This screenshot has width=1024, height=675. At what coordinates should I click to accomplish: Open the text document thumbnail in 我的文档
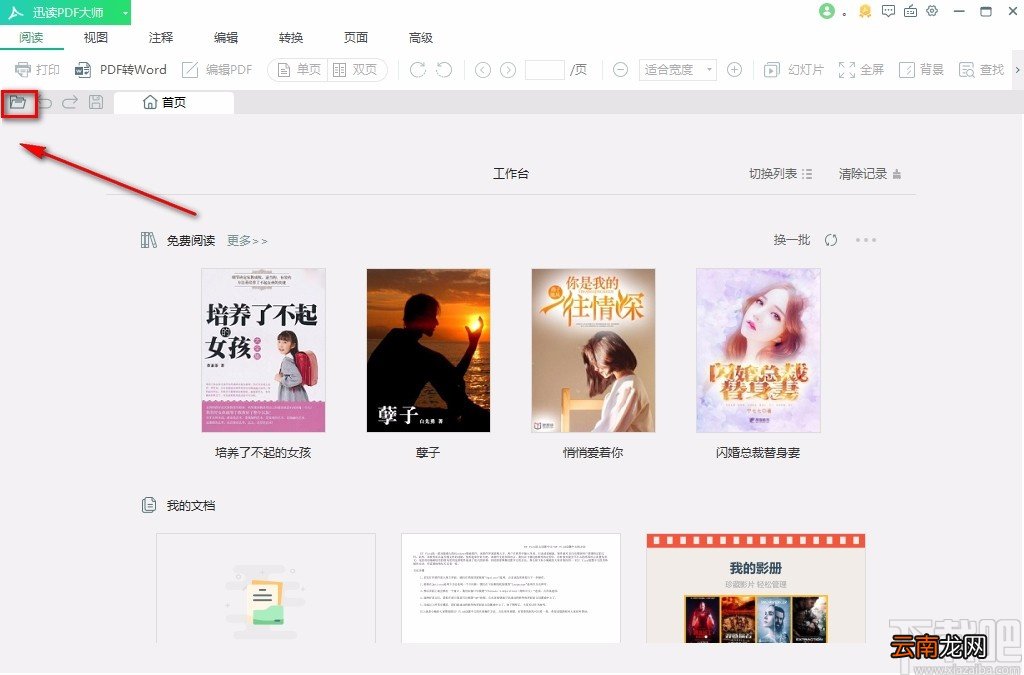(511, 588)
